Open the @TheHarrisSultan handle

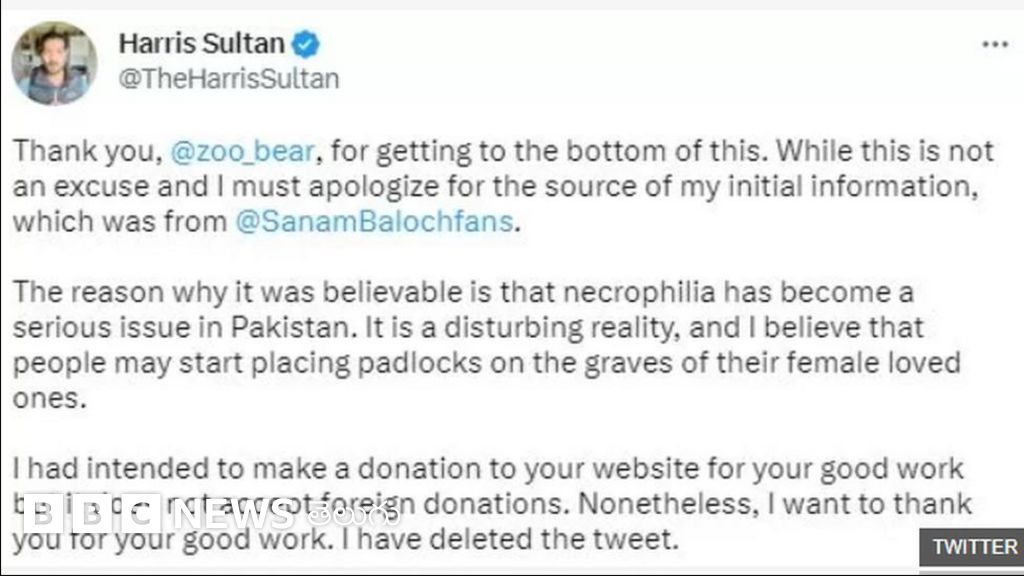(229, 80)
